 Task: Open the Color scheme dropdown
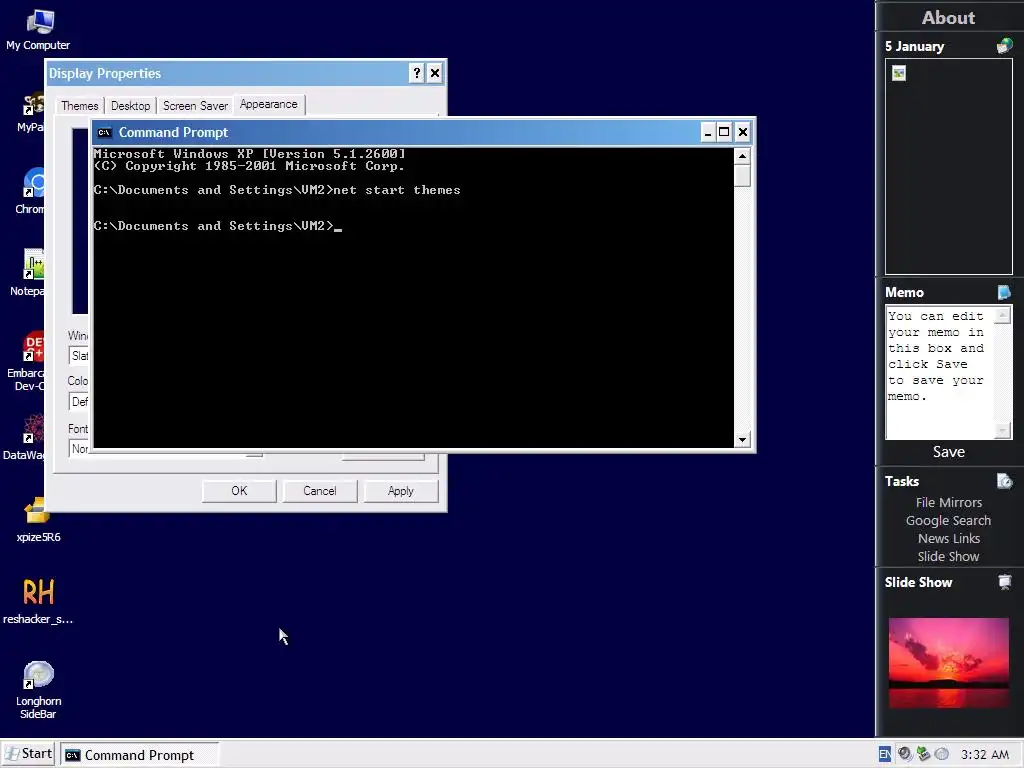point(79,402)
